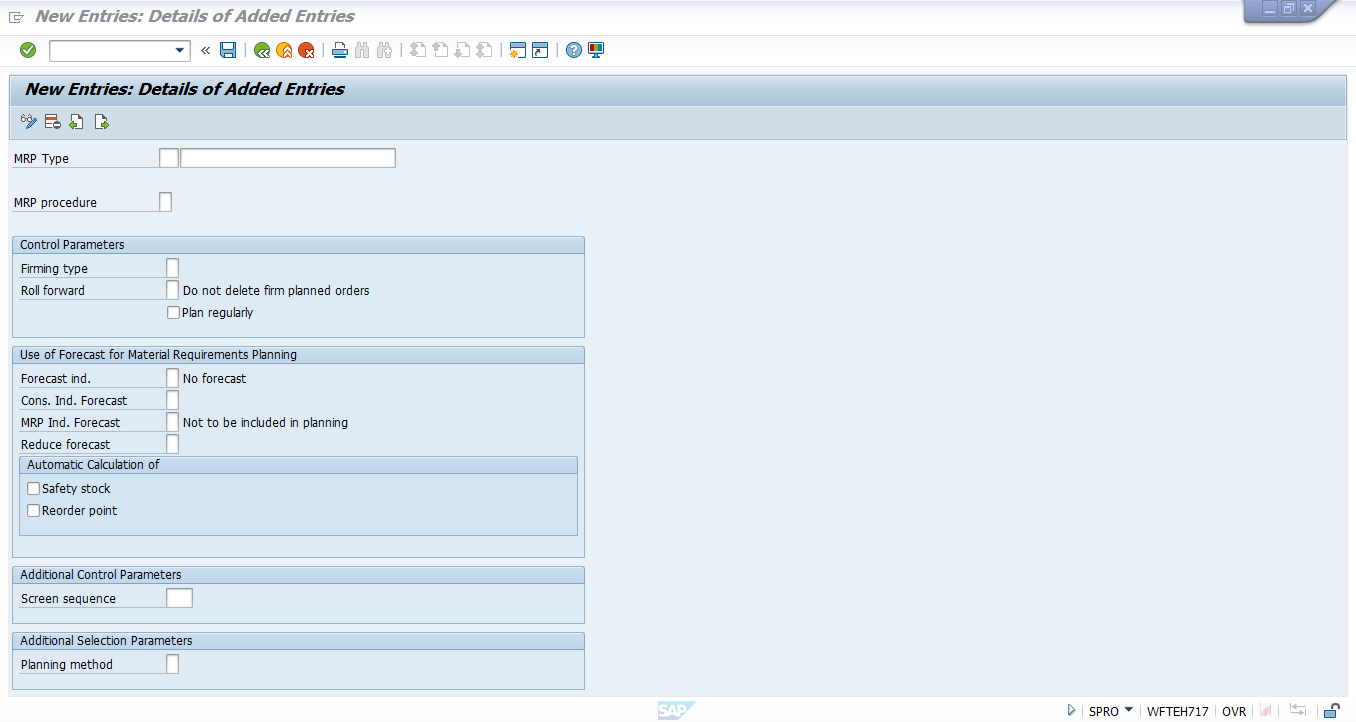The width and height of the screenshot is (1356, 722).
Task: Click the Print icon
Action: click(x=340, y=50)
